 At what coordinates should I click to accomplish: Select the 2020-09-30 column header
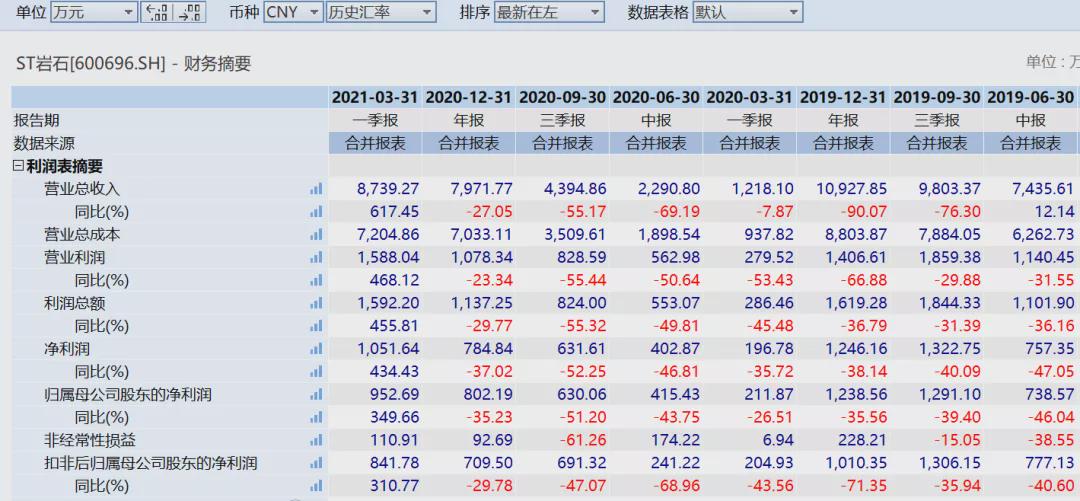pyautogui.click(x=562, y=97)
